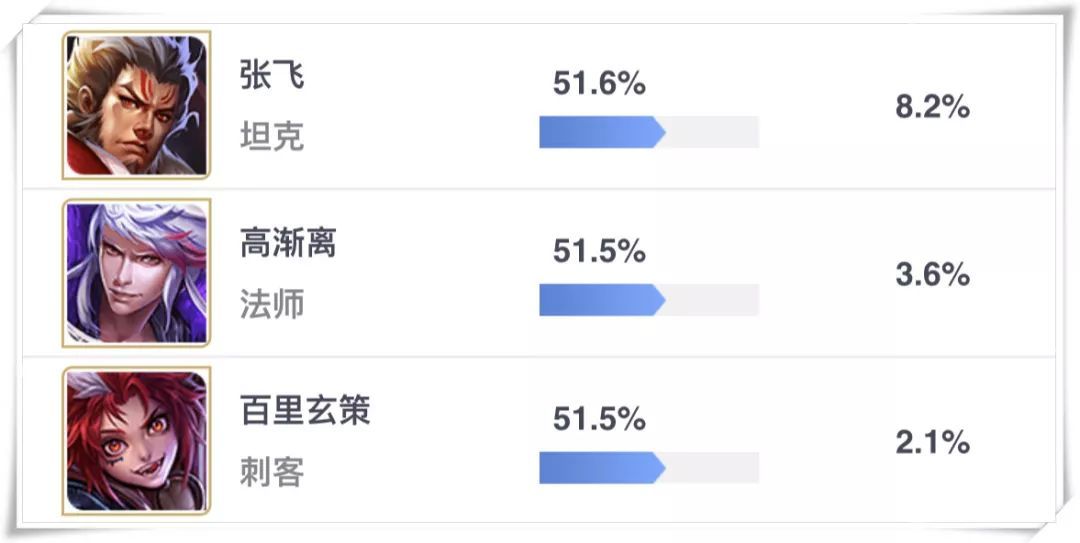1080x543 pixels.
Task: Click Gao Jianli's 51.5% win rate
Action: (599, 252)
